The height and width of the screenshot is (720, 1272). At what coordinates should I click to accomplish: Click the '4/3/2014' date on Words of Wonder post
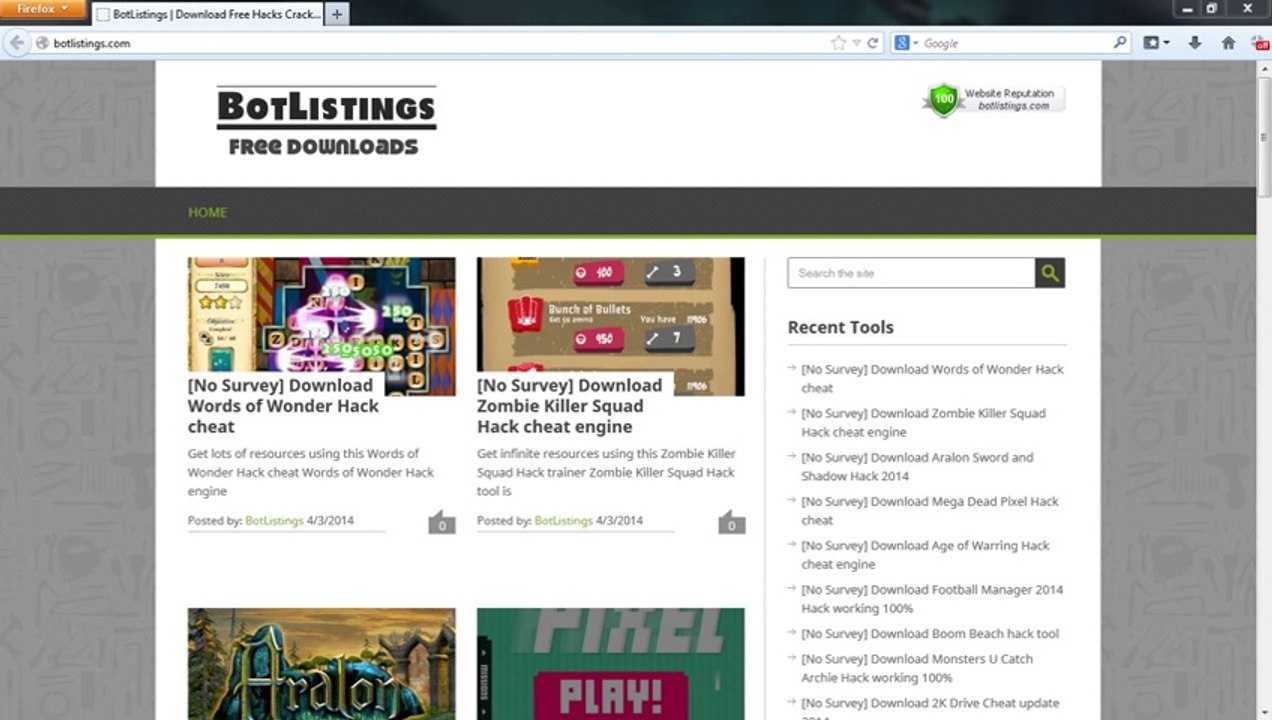(x=330, y=521)
